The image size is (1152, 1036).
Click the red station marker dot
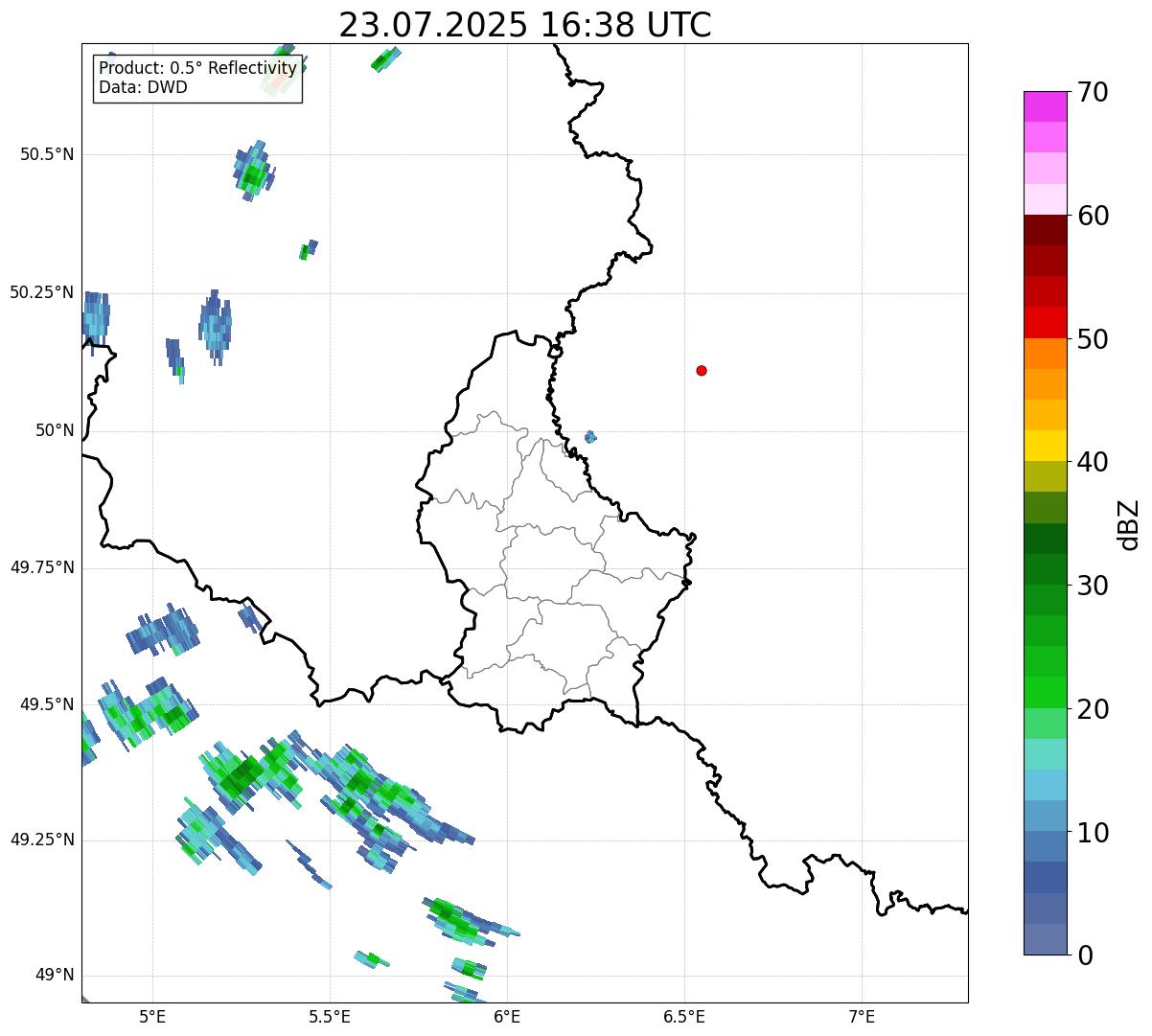pos(702,370)
